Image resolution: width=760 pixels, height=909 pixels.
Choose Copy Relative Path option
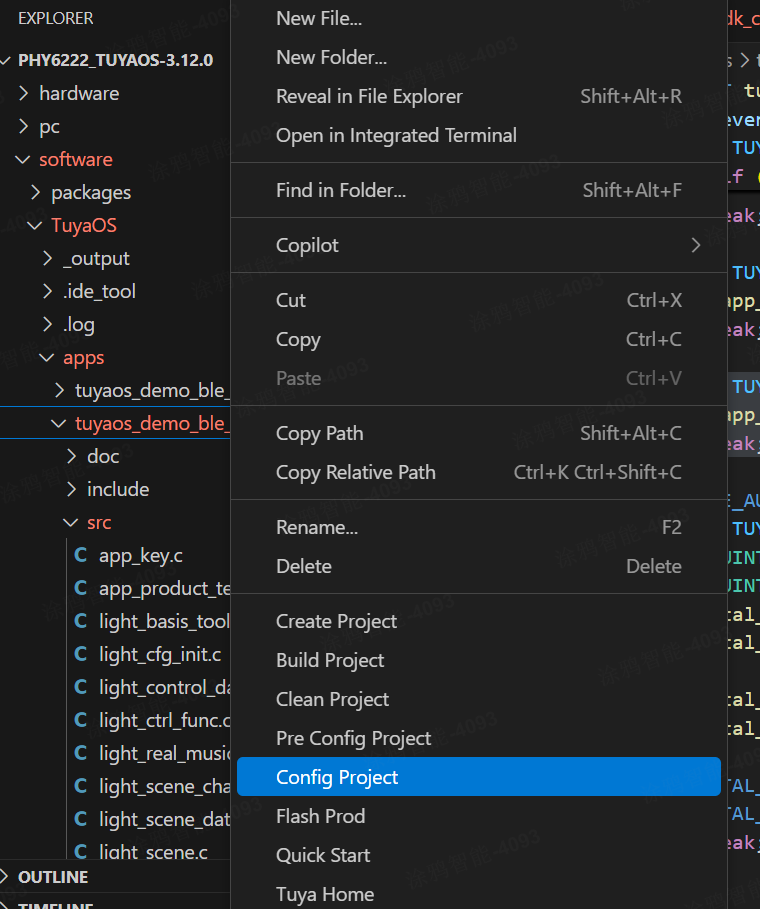tap(355, 472)
